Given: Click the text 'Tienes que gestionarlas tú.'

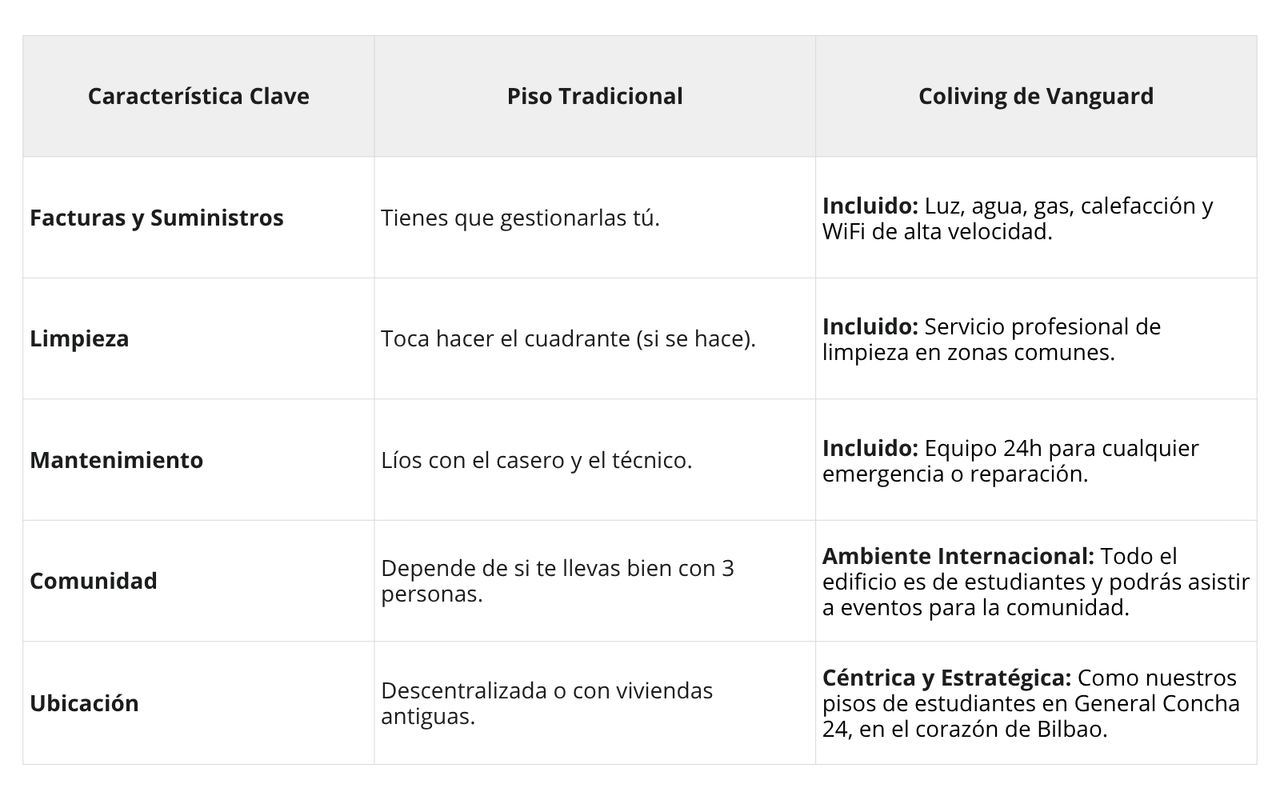Looking at the screenshot, I should click(x=520, y=218).
